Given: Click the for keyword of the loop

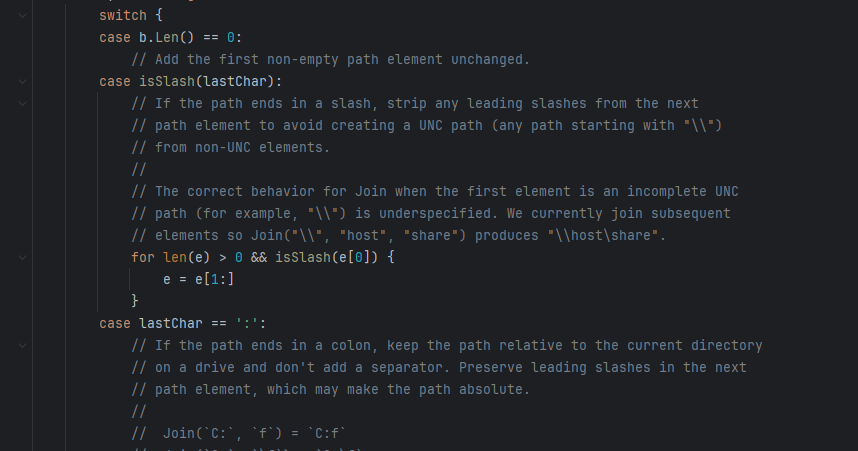Looking at the screenshot, I should (143, 257).
